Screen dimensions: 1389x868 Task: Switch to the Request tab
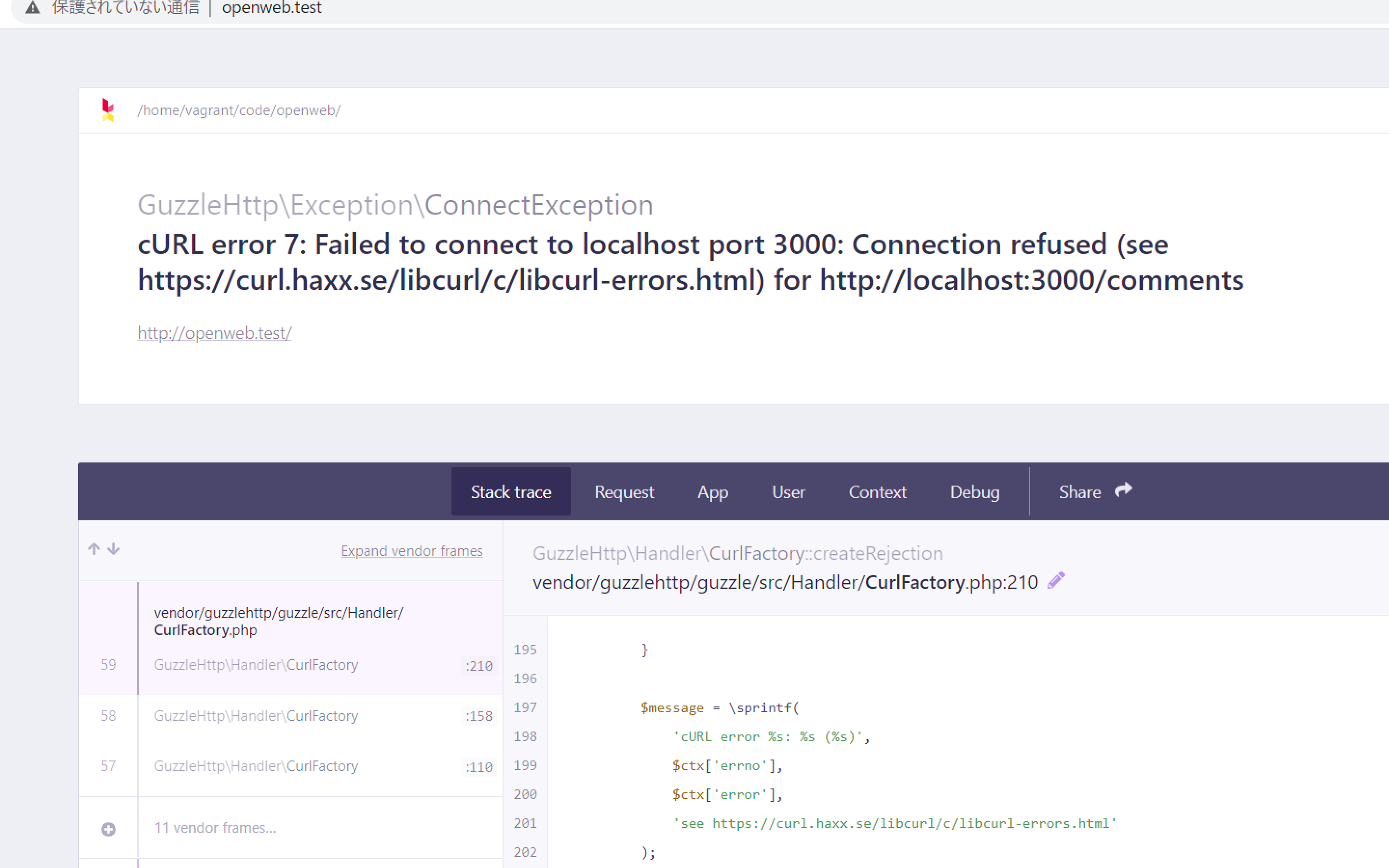(624, 491)
